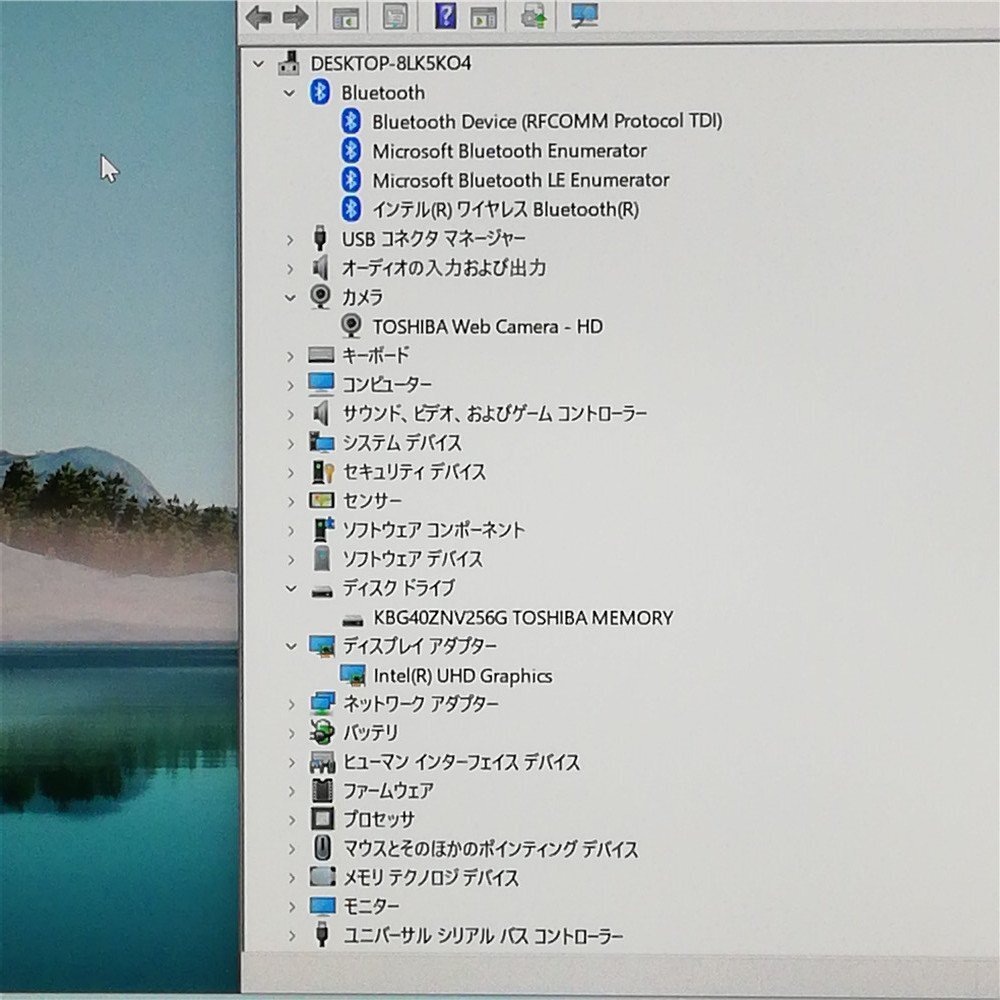Viewport: 1000px width, 1000px height.
Task: Expand the ネットワーク アダプター category
Action: point(292,705)
